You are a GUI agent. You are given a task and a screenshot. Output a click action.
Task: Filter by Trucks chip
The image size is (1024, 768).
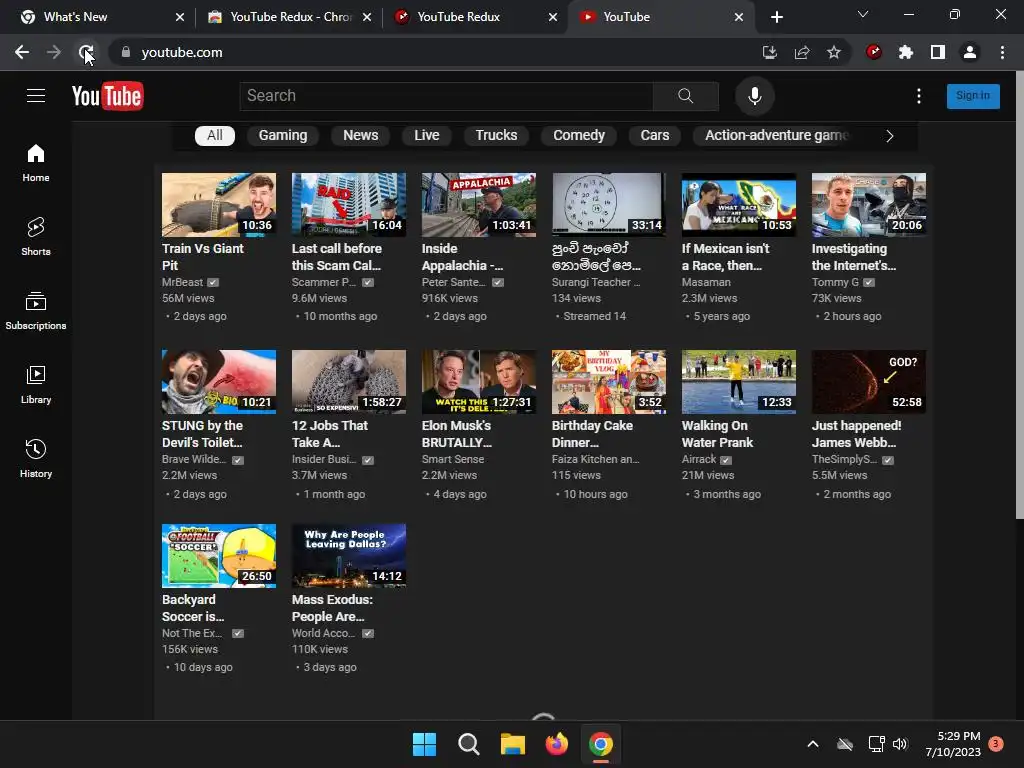coord(496,135)
